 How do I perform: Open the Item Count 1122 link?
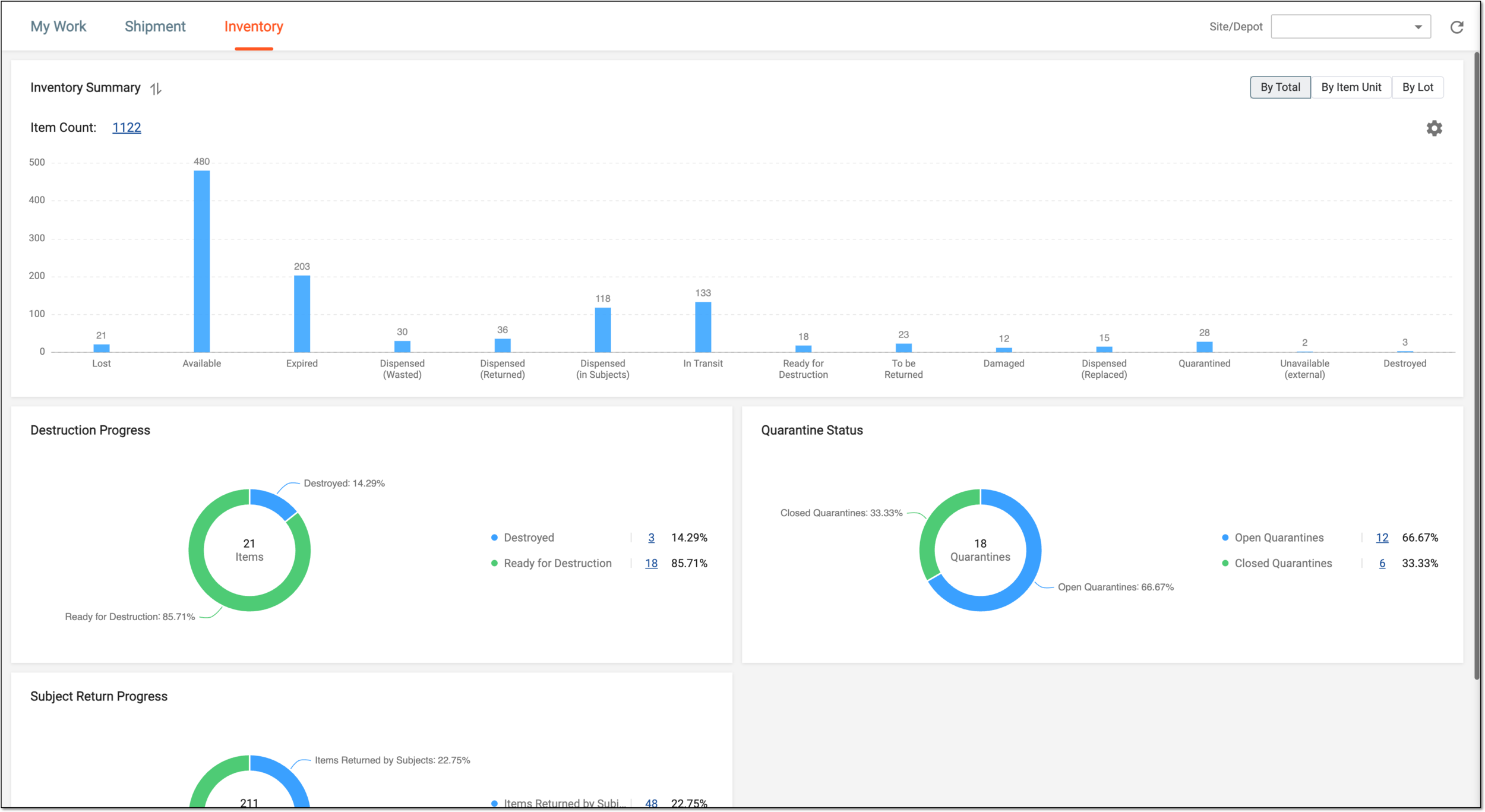(x=127, y=128)
